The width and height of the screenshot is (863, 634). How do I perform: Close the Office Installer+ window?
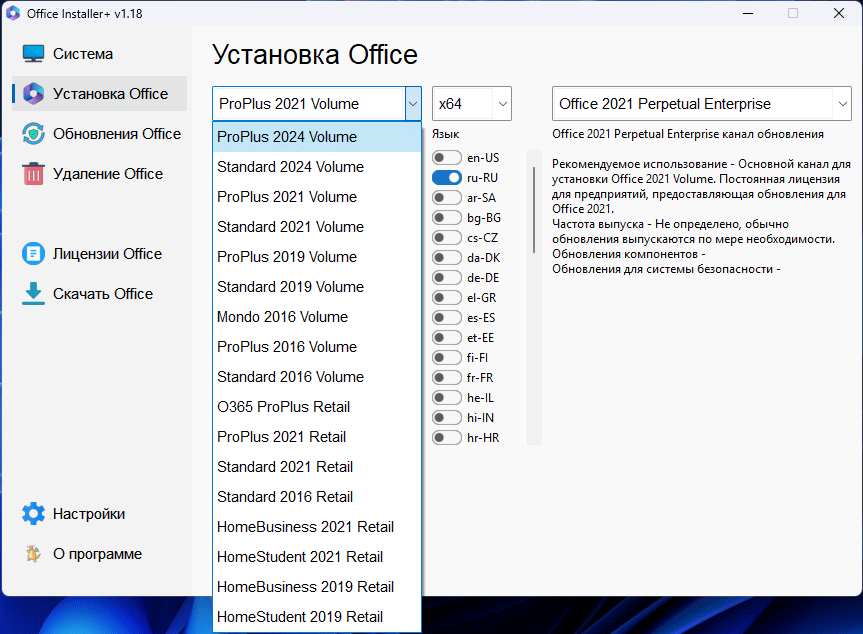pos(839,13)
